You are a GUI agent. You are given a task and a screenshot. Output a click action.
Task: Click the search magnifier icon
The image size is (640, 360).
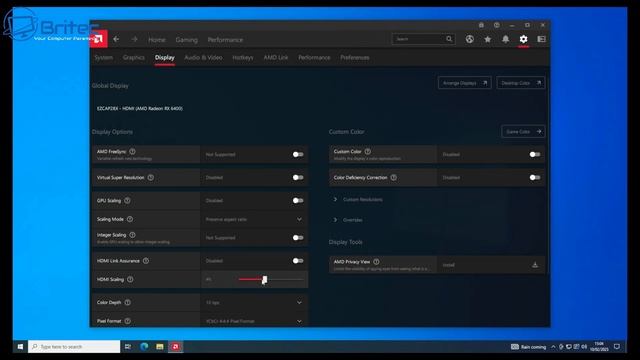(449, 39)
